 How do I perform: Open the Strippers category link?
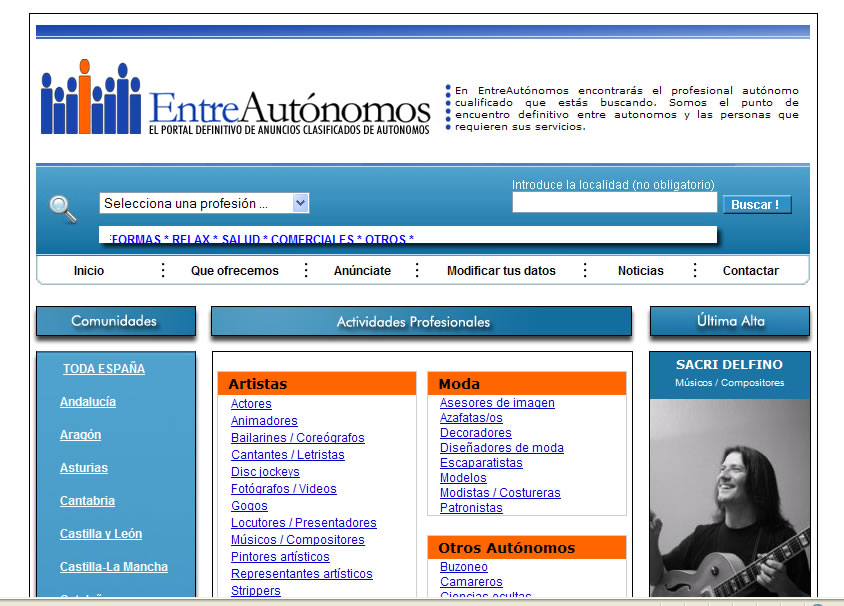click(256, 591)
